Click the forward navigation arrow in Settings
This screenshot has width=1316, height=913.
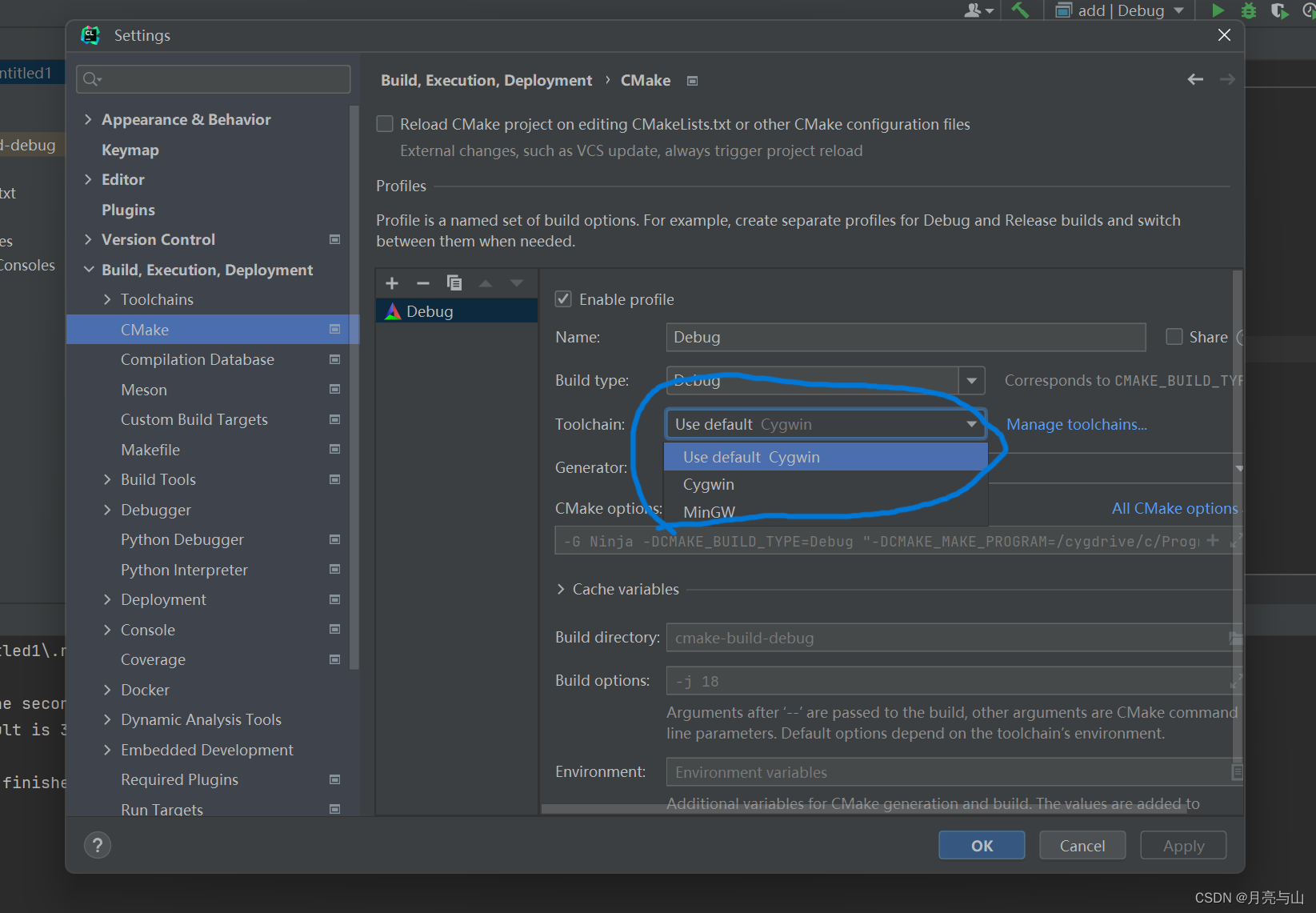coord(1227,79)
